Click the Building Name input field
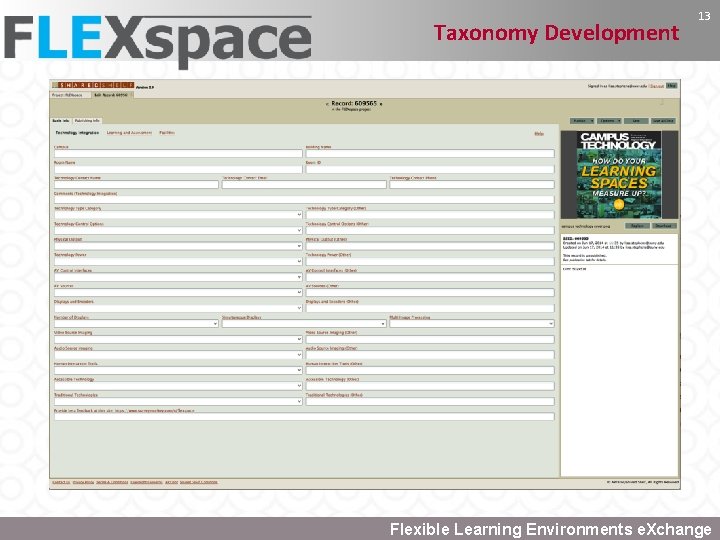 point(430,153)
